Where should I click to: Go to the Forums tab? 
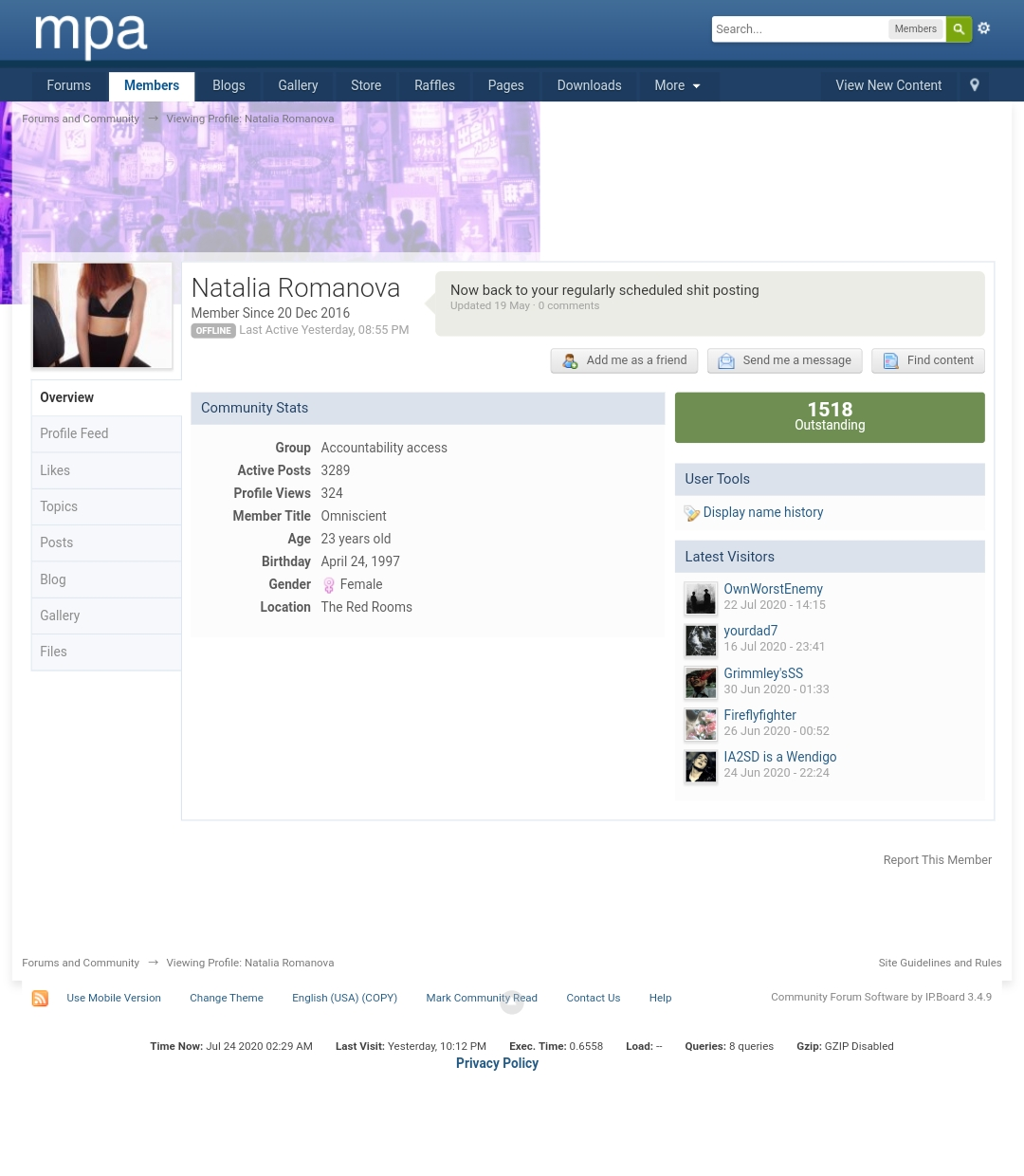(x=69, y=85)
